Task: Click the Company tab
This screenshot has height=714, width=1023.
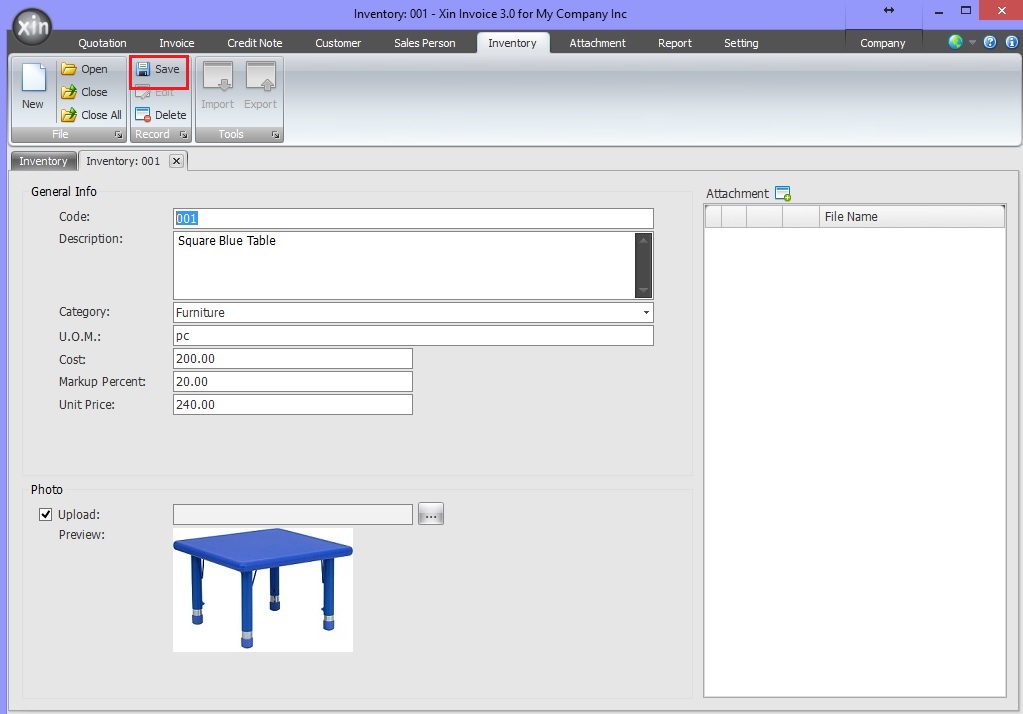Action: click(x=883, y=43)
